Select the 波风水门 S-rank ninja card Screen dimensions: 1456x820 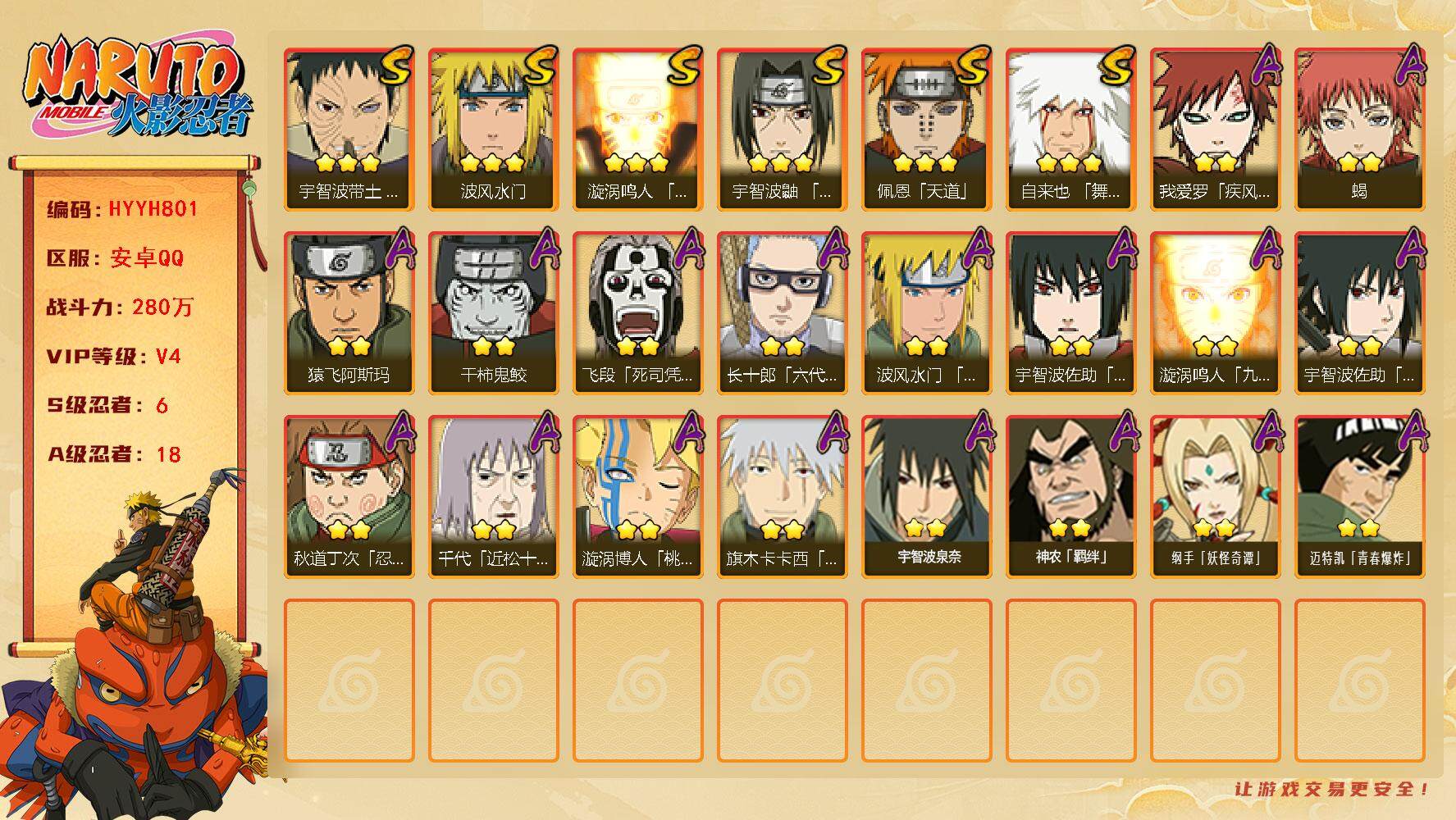[493, 129]
